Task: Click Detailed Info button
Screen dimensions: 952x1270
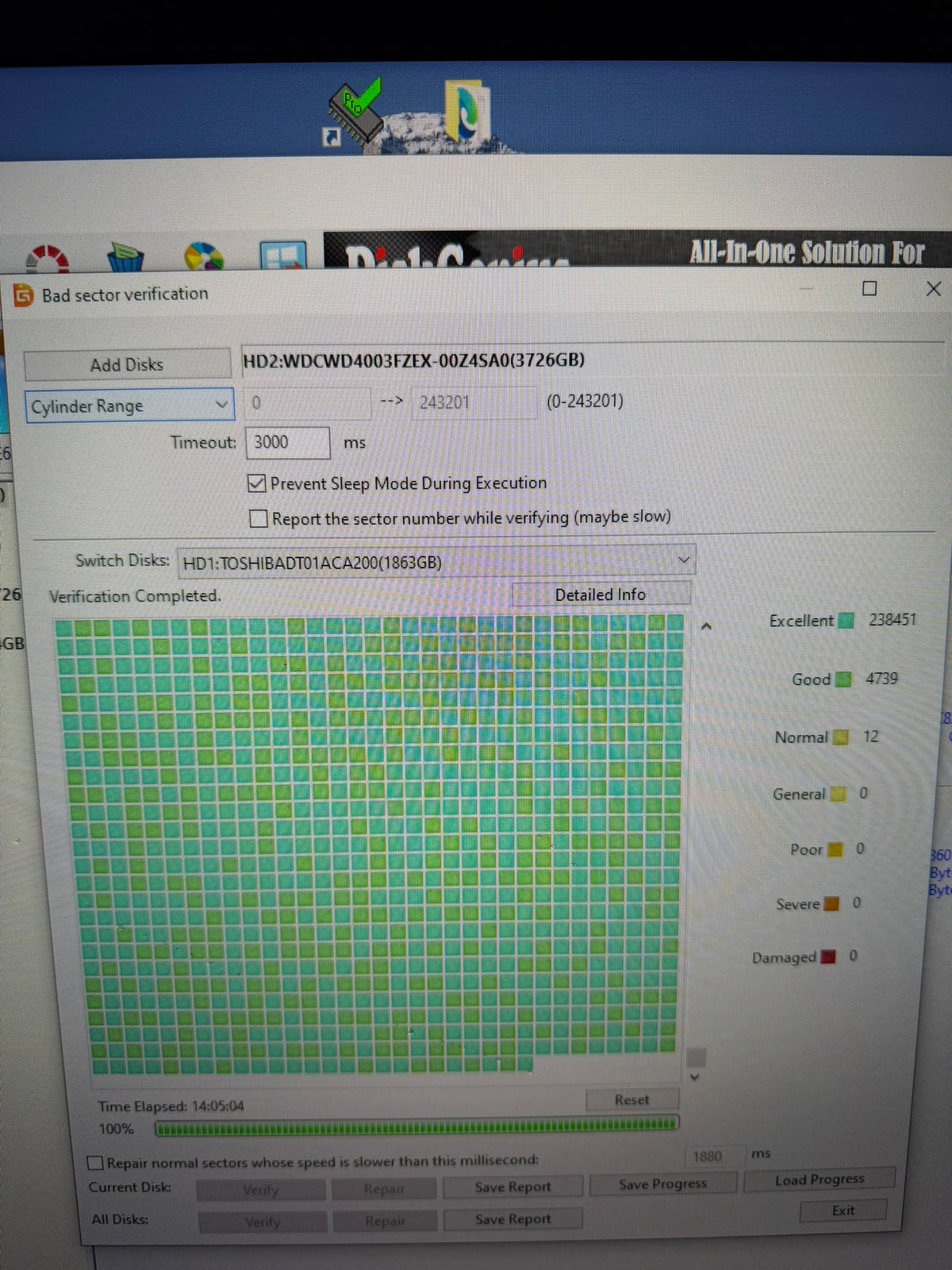Action: [x=601, y=595]
